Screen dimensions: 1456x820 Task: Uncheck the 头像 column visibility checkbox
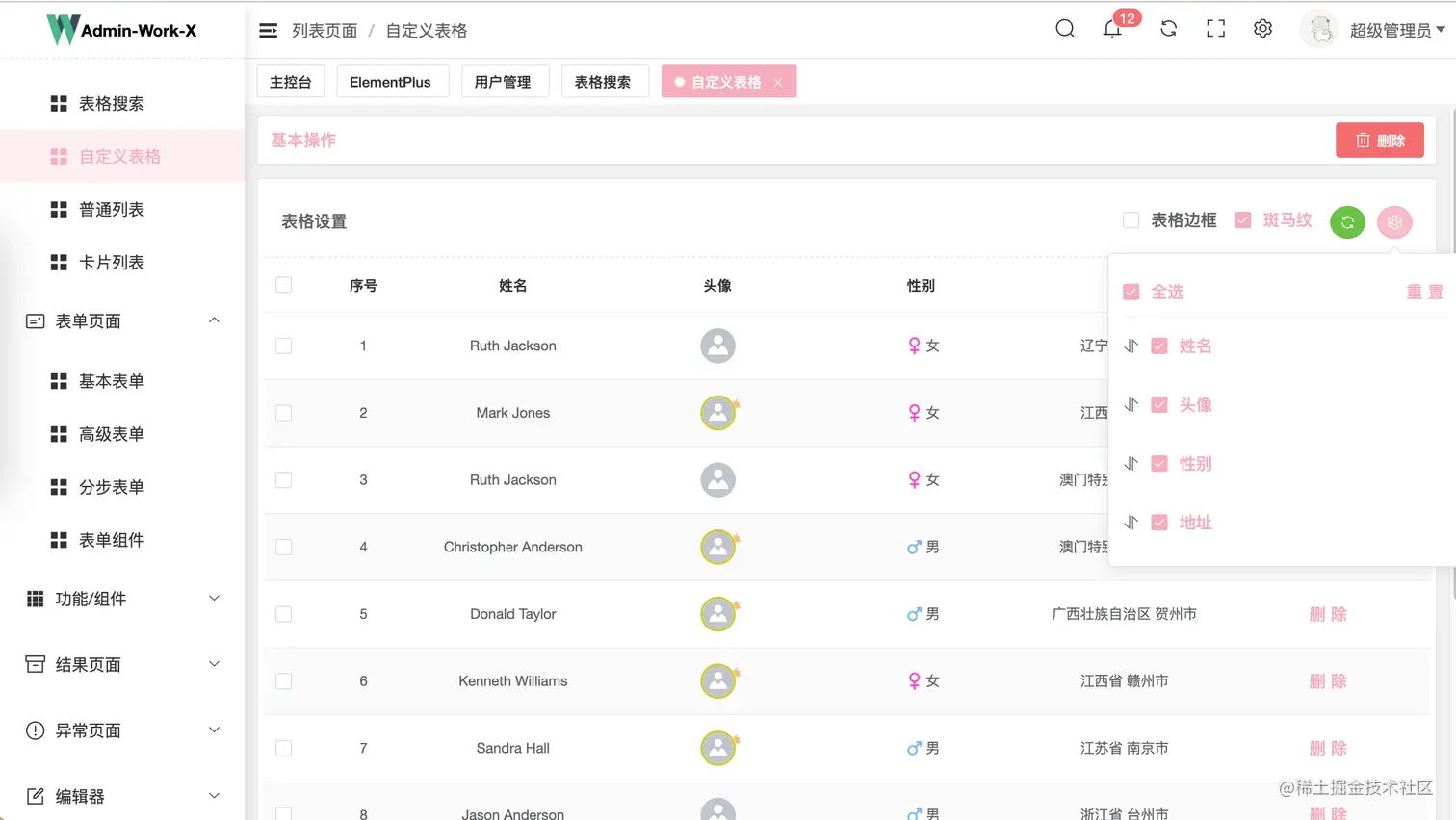pos(1159,404)
